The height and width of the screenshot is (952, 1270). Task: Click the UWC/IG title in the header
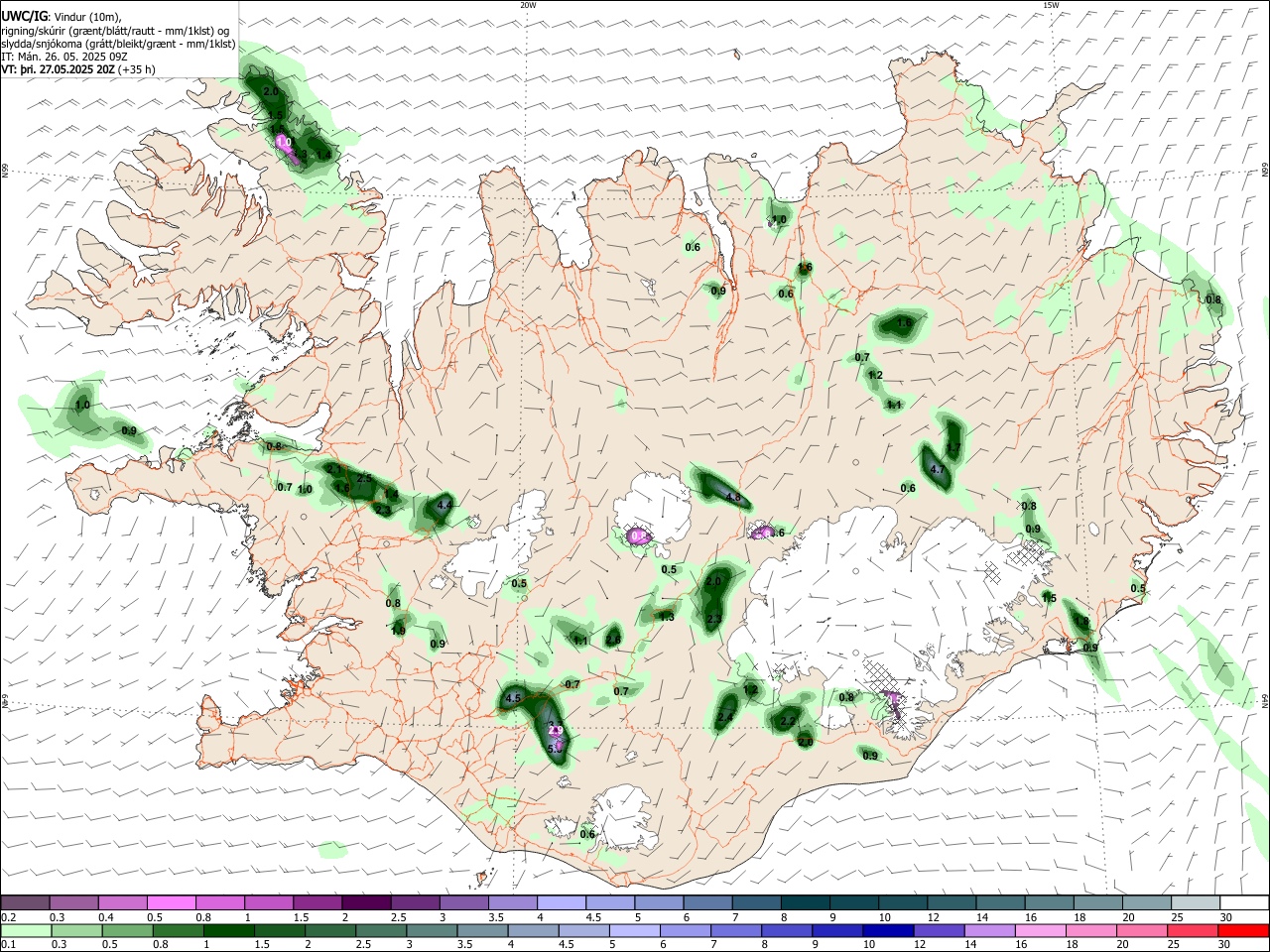tap(24, 17)
